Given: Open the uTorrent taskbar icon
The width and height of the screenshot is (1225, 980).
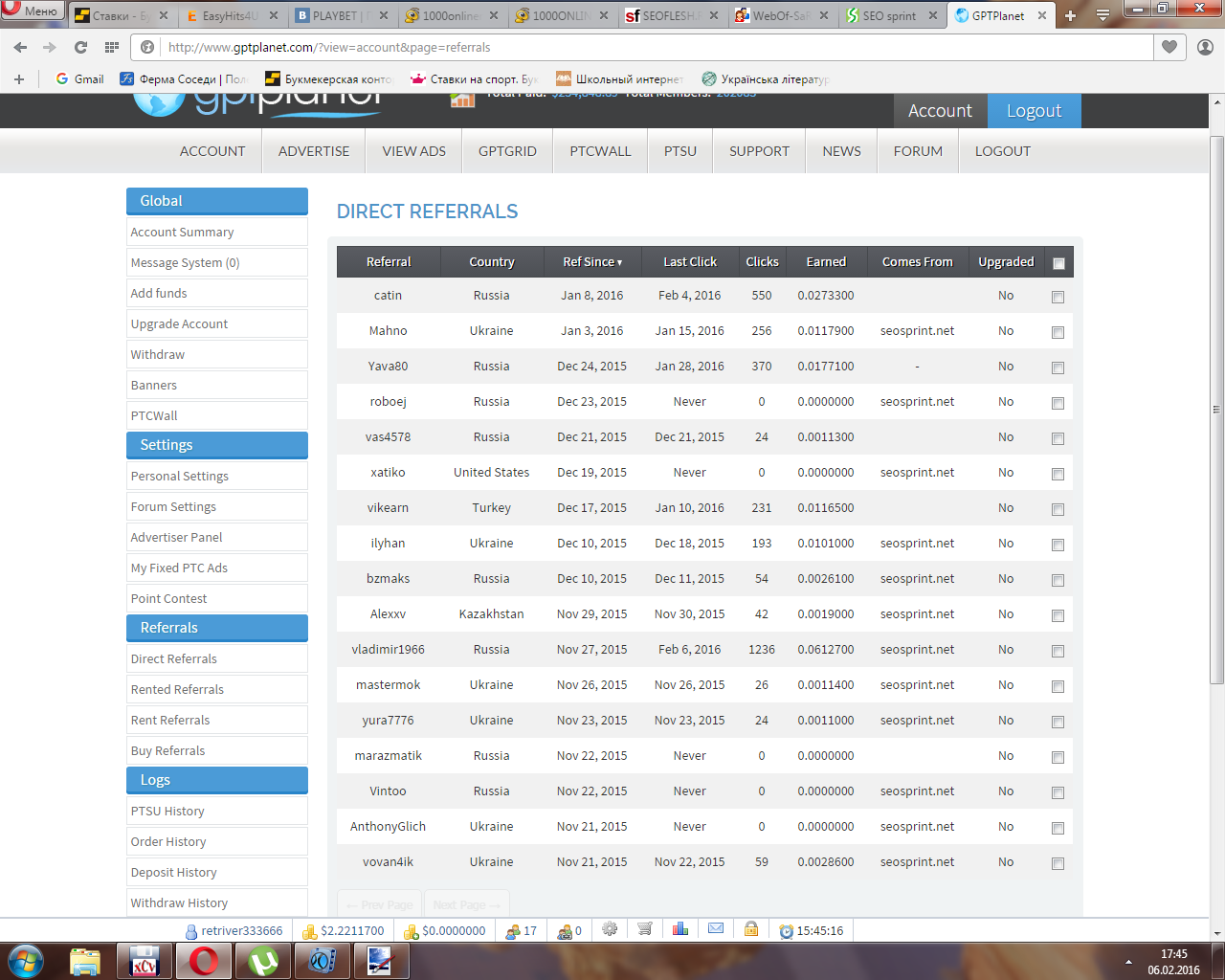Looking at the screenshot, I should 263,961.
